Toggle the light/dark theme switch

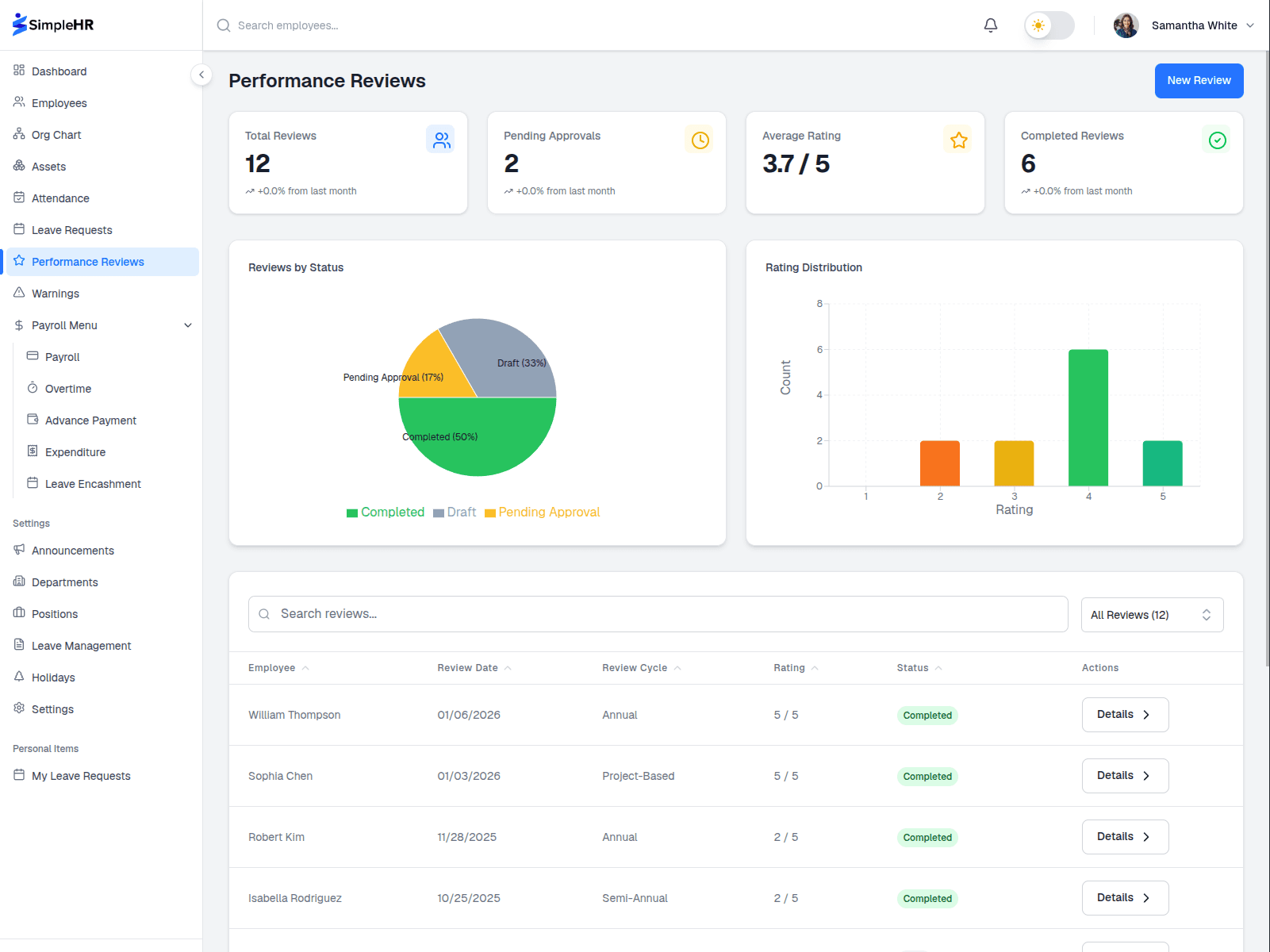1049,25
